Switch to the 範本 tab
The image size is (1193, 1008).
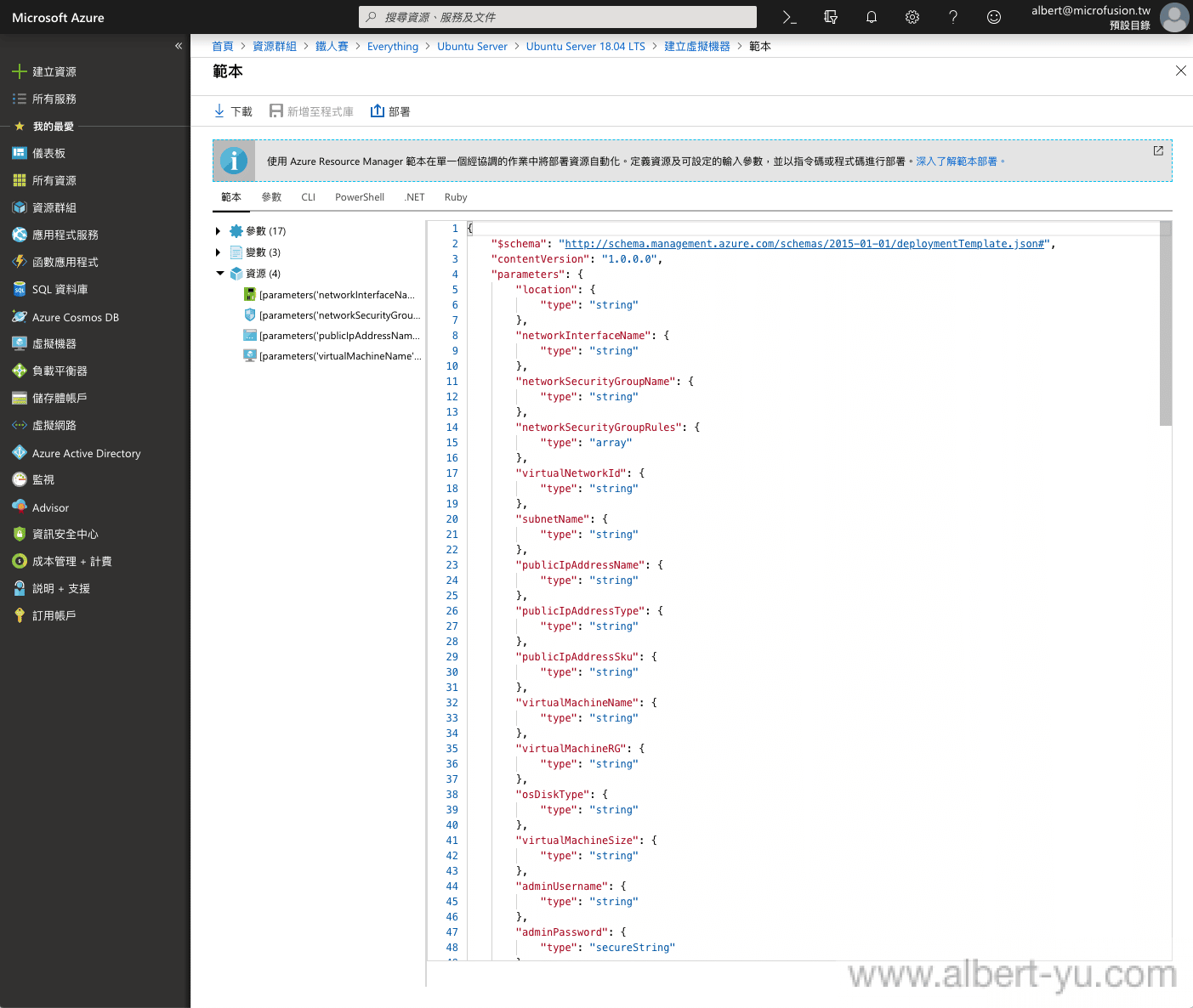pyautogui.click(x=231, y=197)
